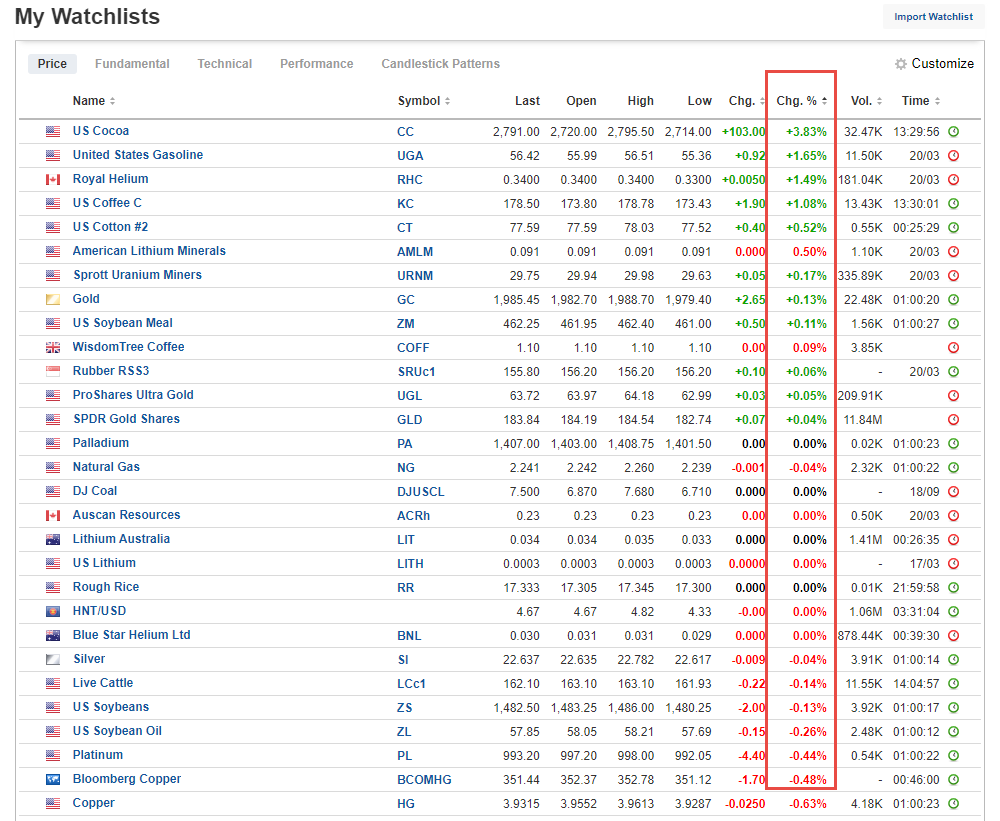1000x821 pixels.
Task: Switch to the Fundamental tab
Action: click(x=132, y=64)
